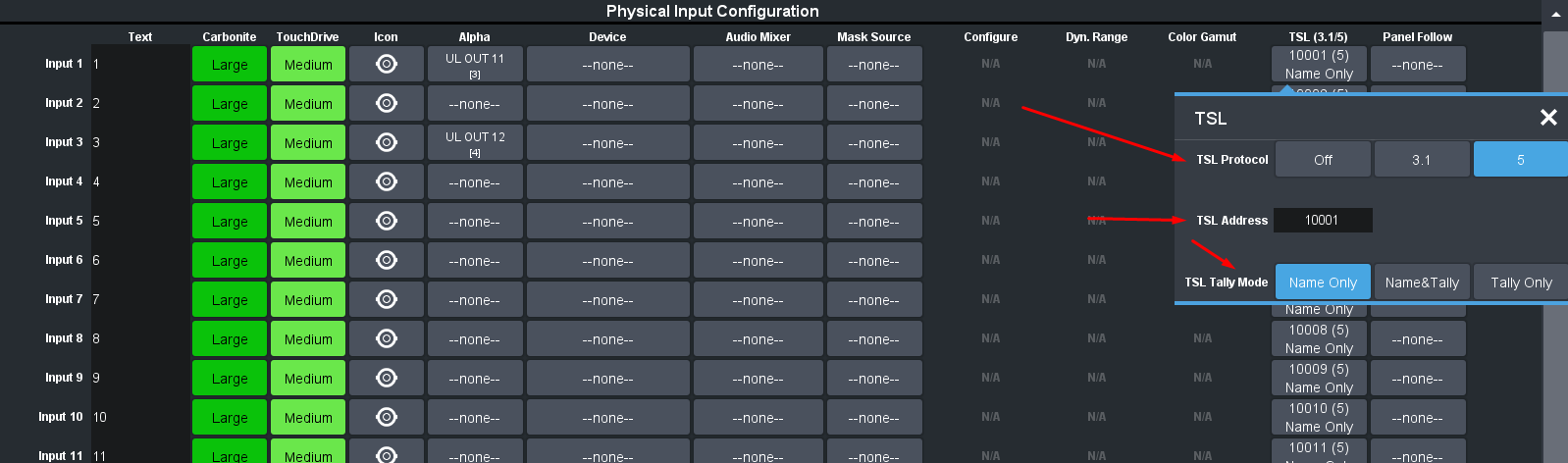Choose Name&Tally for TSL Tally Mode
This screenshot has height=463, width=1568.
1422,283
